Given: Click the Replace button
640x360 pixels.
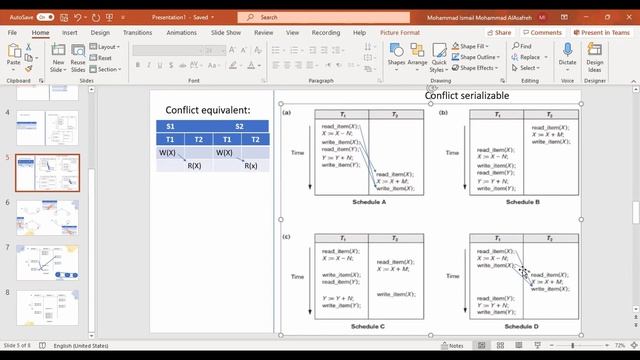Looking at the screenshot, I should 527,57.
